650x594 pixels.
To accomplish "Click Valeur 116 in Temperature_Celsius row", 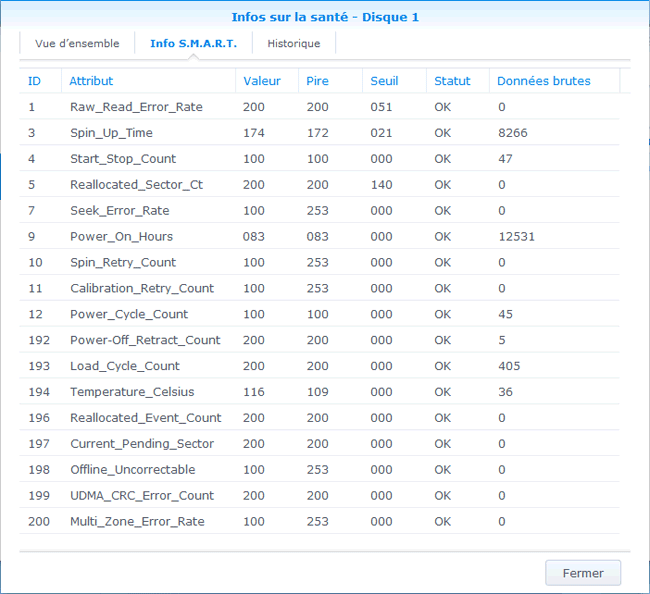I will (254, 392).
